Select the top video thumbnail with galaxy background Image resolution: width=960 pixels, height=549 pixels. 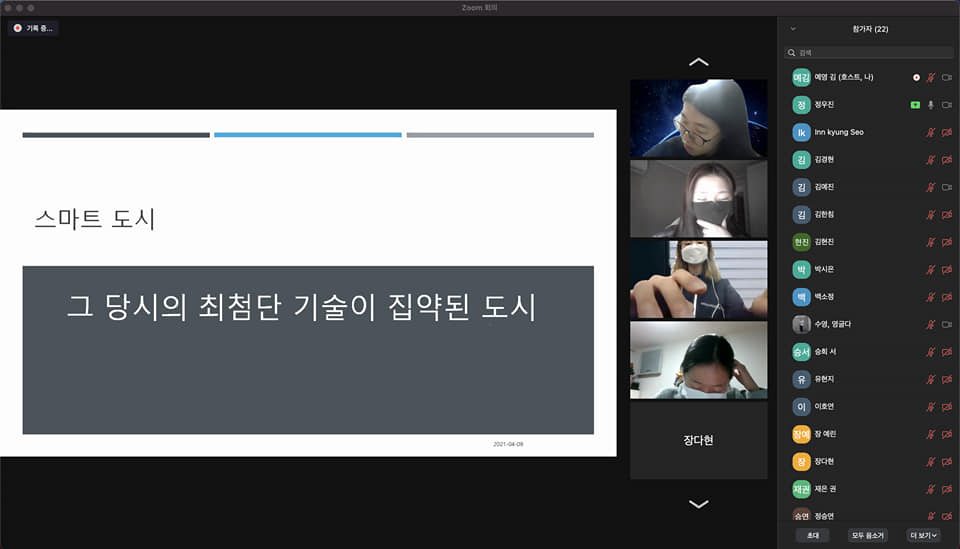[x=699, y=119]
